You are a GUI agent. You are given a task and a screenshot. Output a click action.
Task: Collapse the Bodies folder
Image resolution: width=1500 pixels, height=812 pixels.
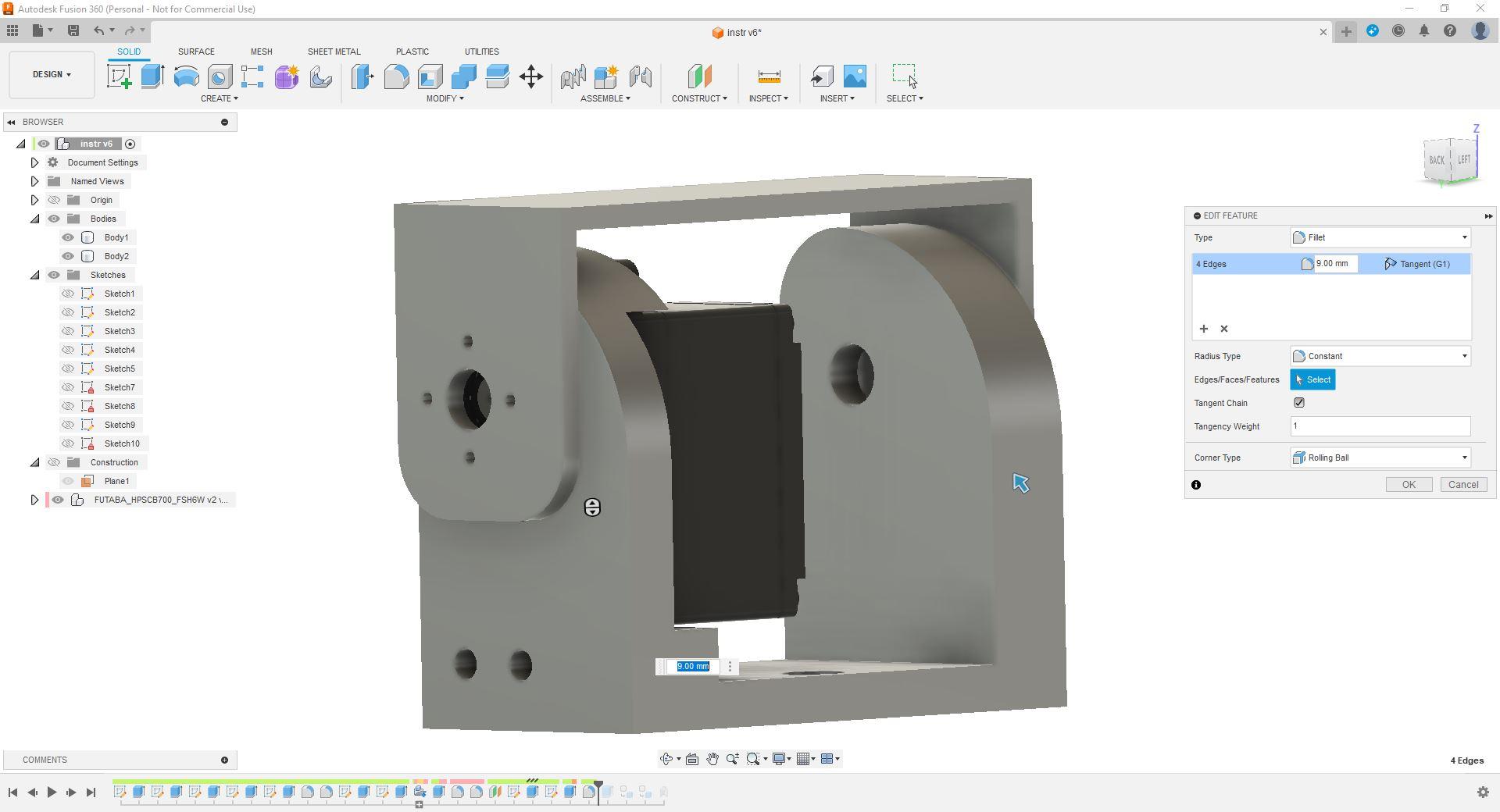point(34,219)
